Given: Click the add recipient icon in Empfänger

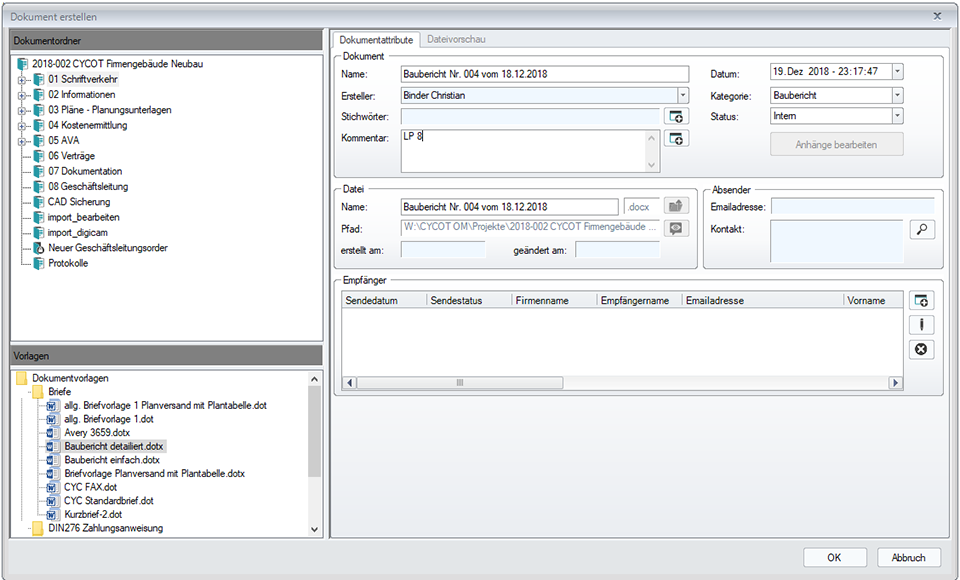Looking at the screenshot, I should click(x=921, y=301).
